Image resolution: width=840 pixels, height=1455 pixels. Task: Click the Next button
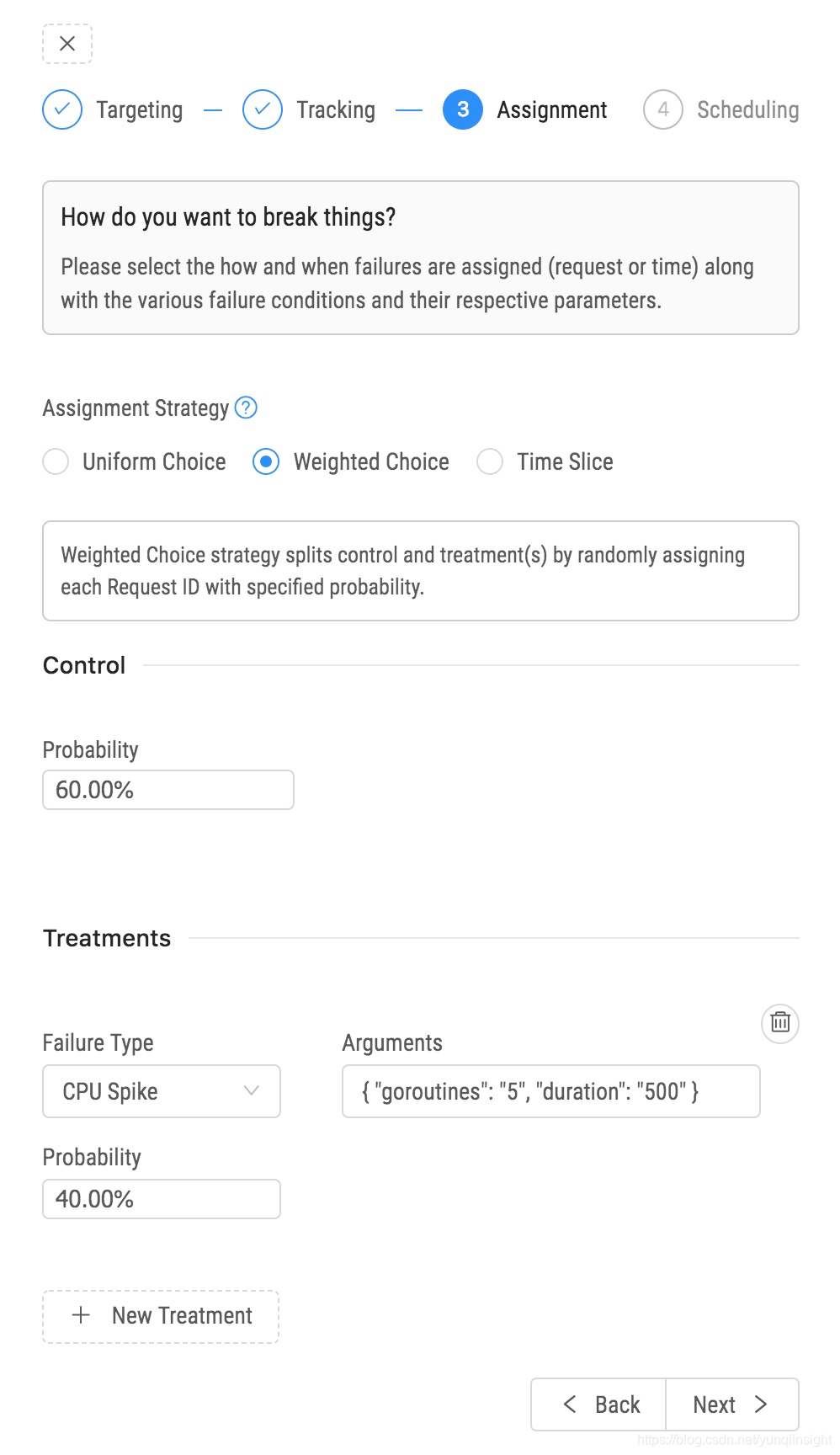coord(732,1404)
